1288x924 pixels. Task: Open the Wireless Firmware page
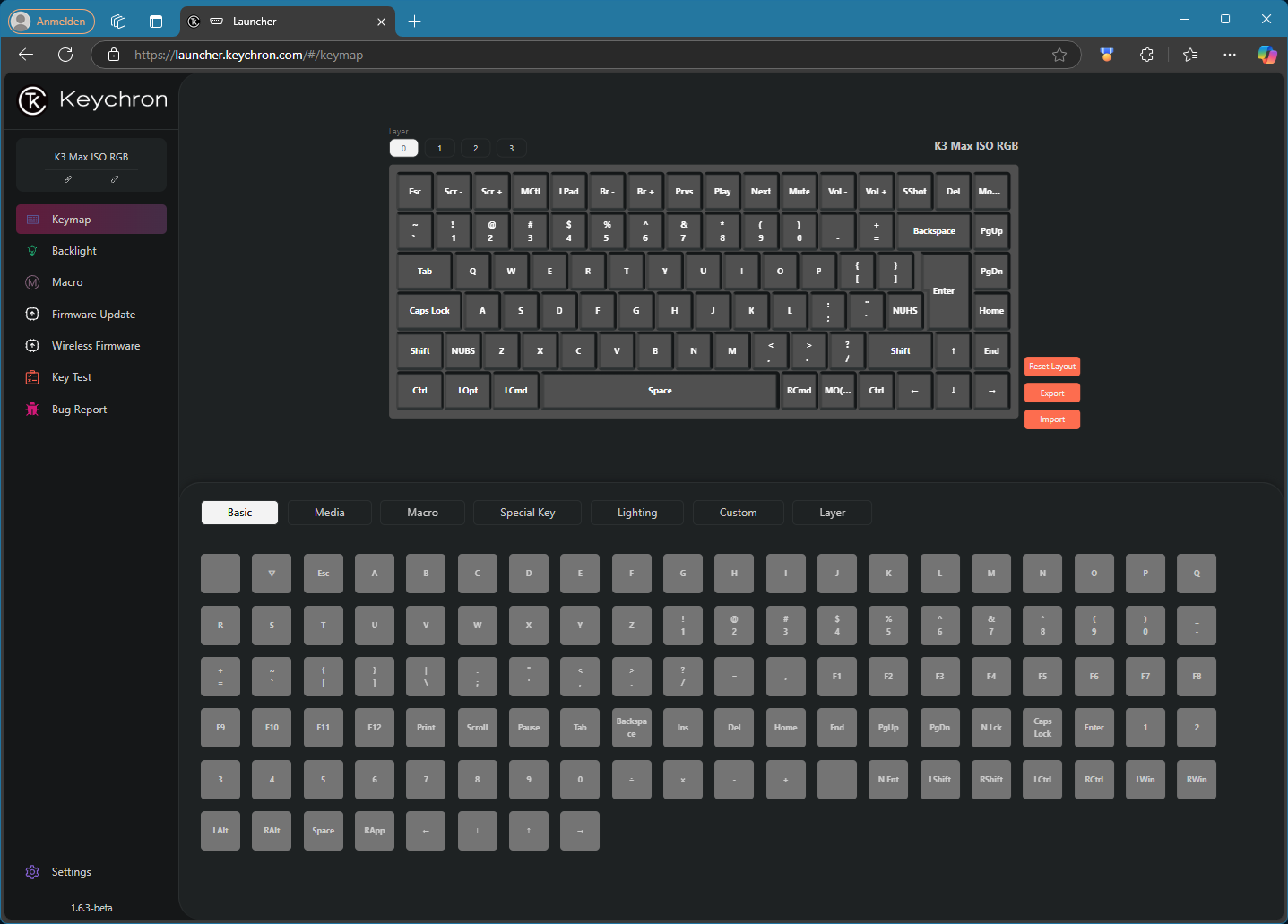click(x=91, y=346)
